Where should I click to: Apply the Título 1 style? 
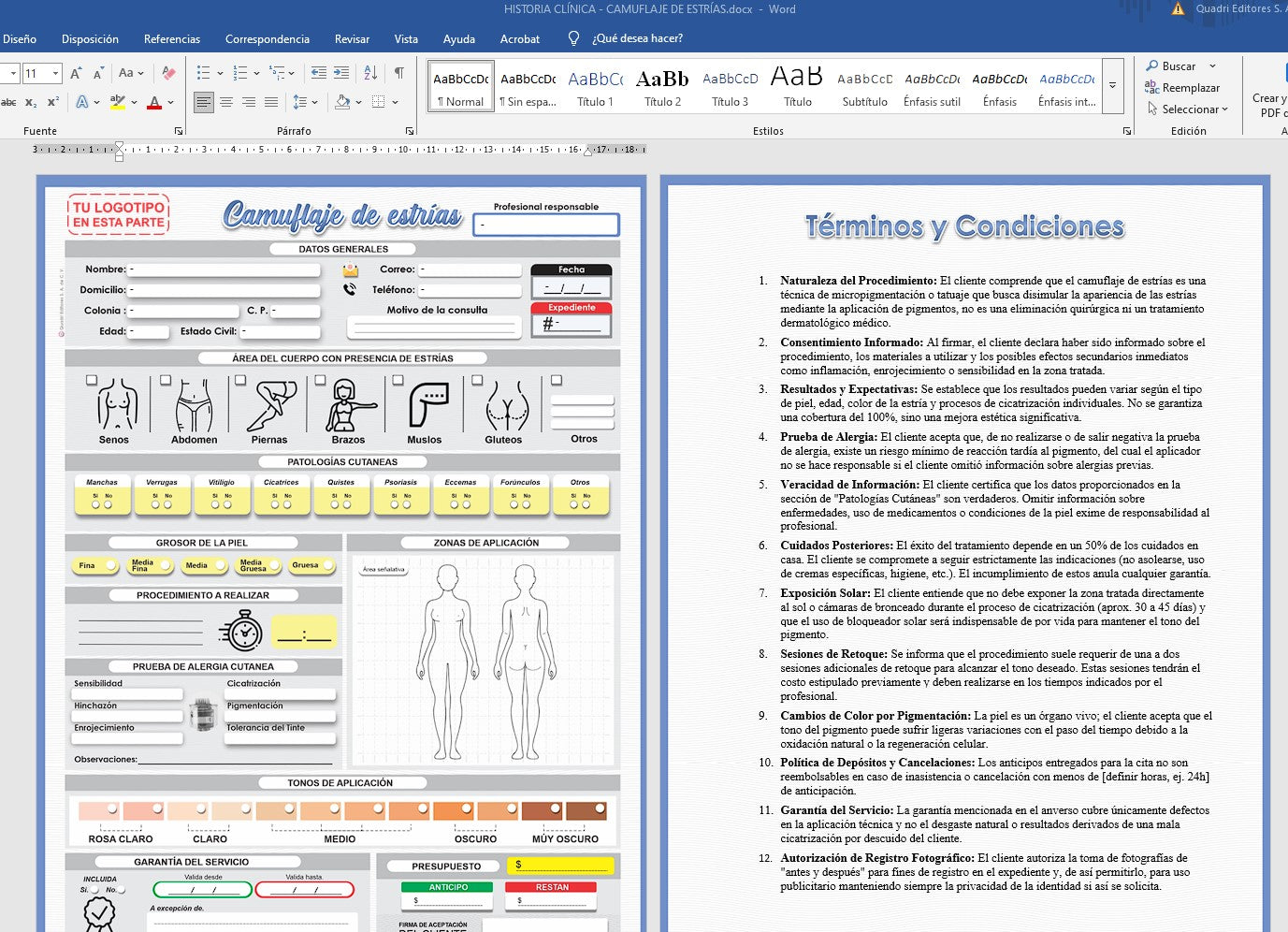[595, 86]
